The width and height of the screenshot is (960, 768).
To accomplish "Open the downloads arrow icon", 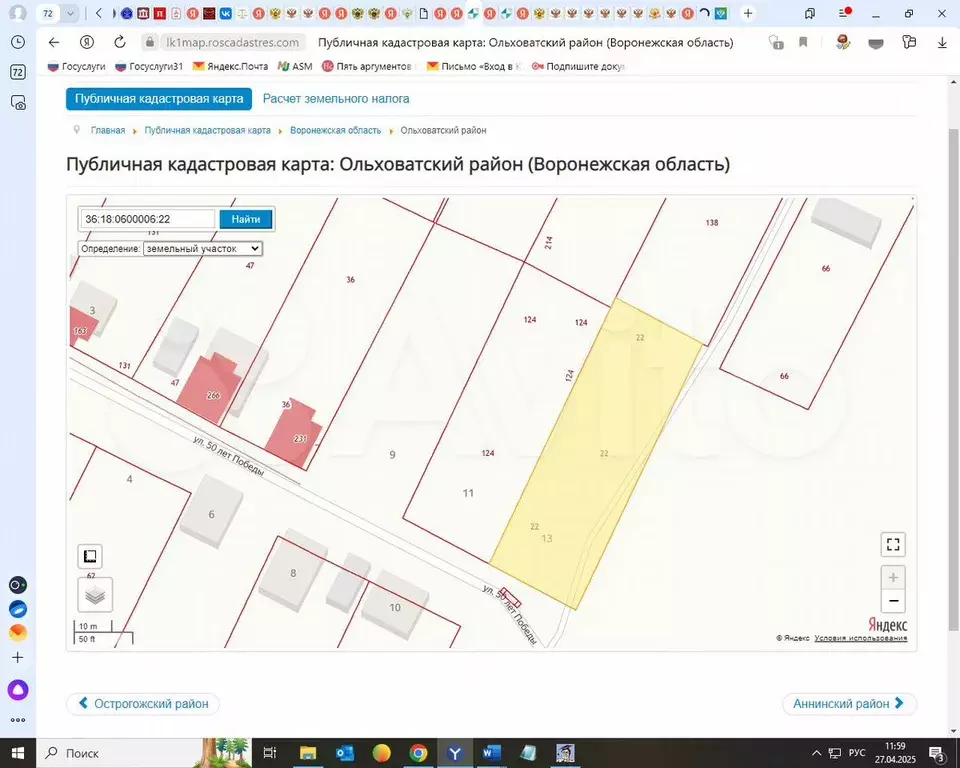I will click(x=942, y=42).
